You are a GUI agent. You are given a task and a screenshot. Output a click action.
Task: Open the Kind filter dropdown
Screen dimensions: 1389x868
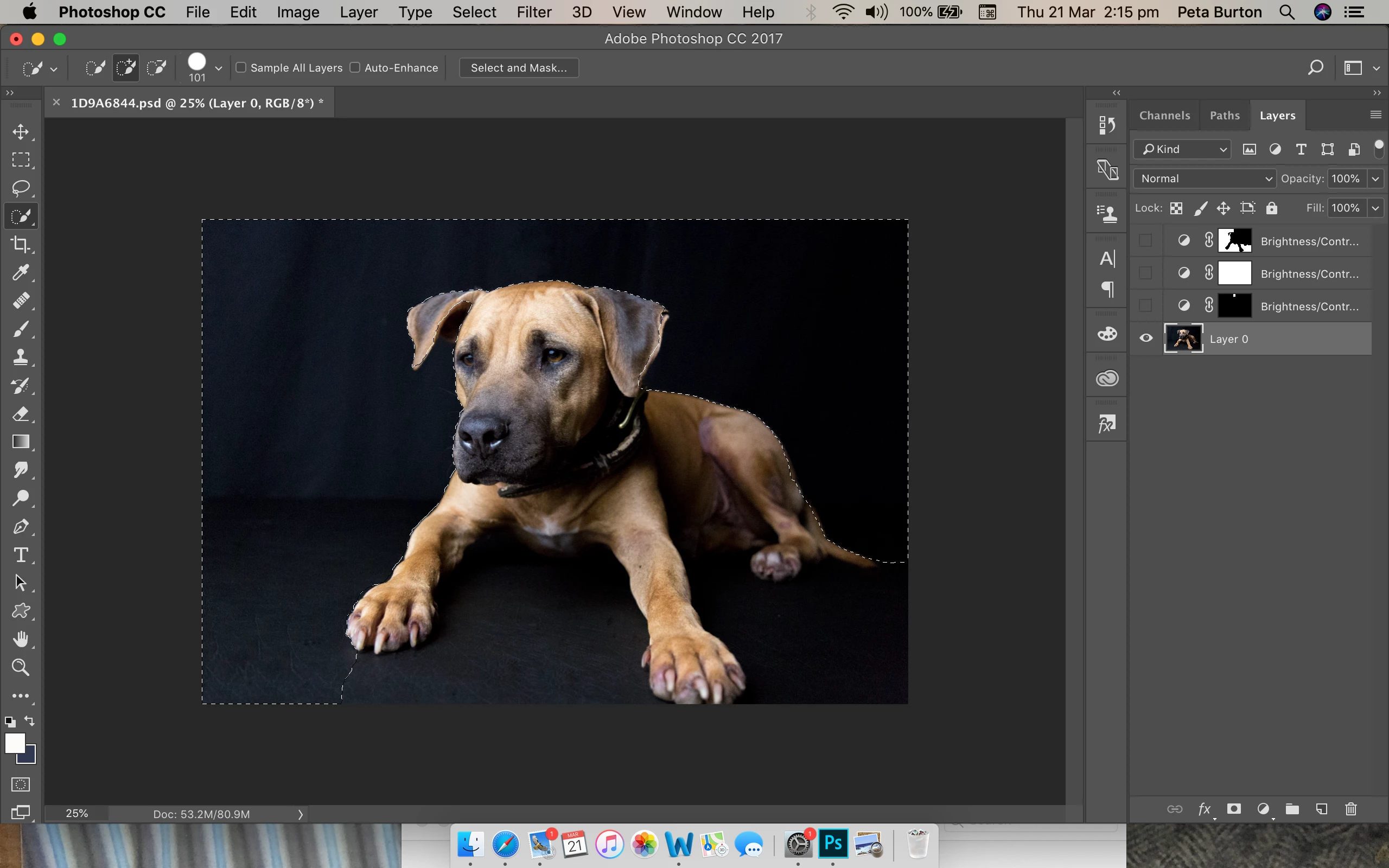point(1182,149)
